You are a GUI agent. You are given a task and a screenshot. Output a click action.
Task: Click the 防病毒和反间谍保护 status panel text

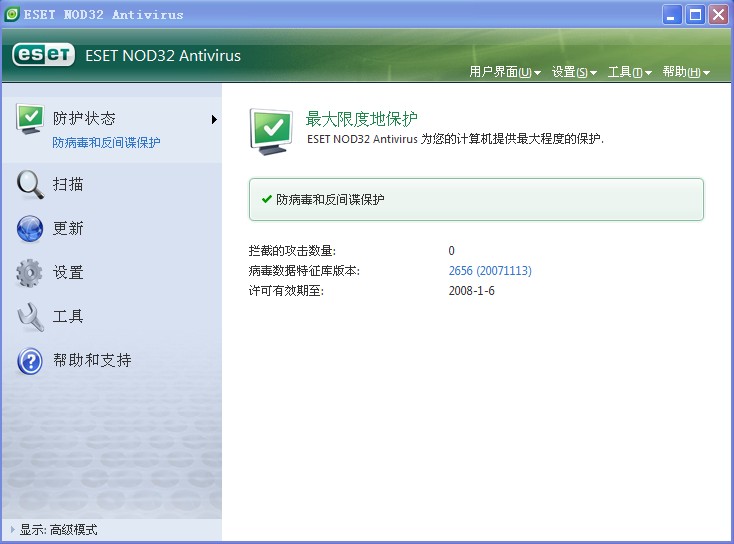tap(330, 199)
